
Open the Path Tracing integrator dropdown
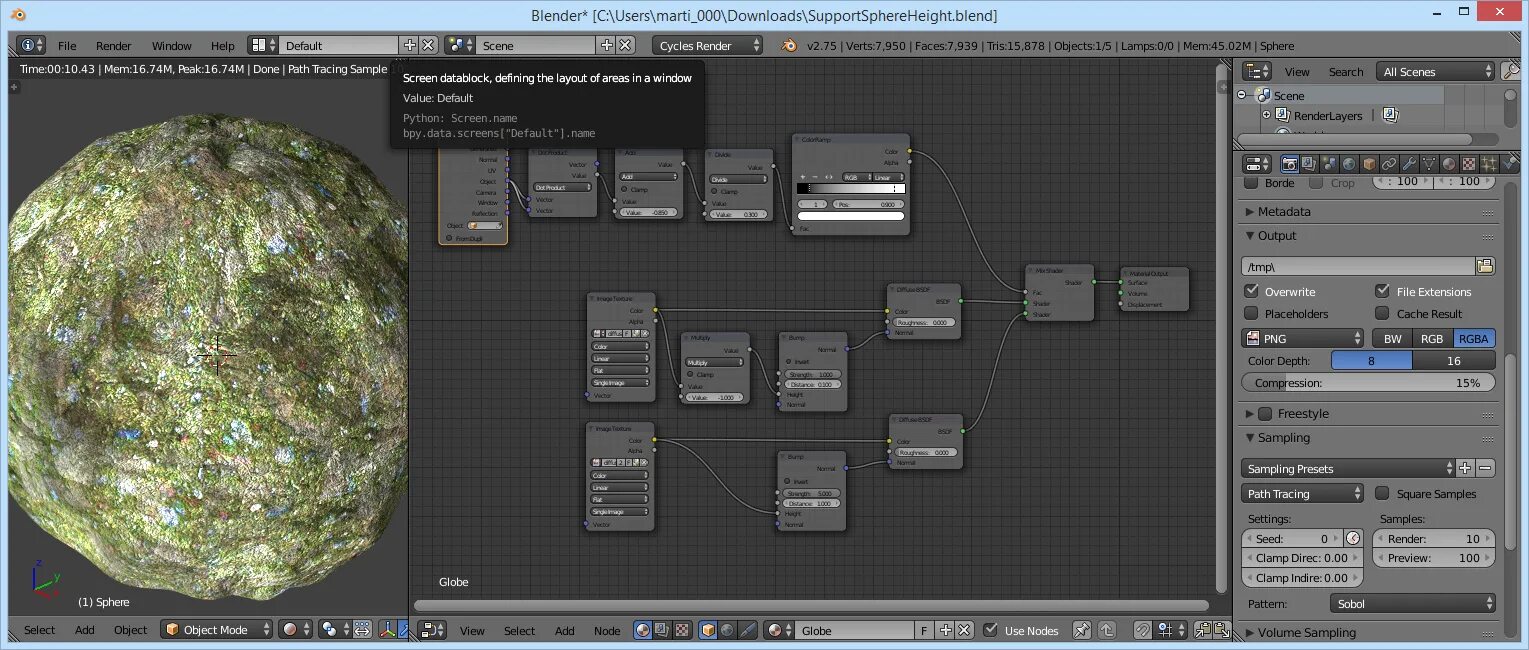click(1303, 493)
